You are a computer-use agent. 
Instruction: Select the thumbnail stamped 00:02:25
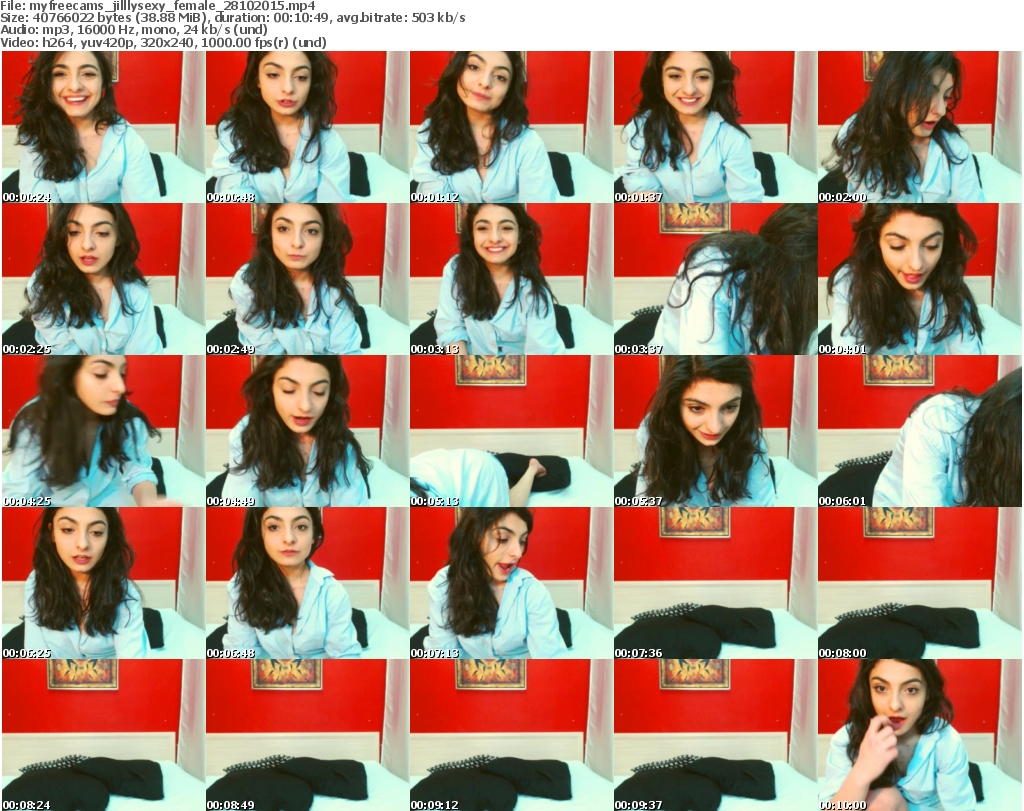pos(103,279)
